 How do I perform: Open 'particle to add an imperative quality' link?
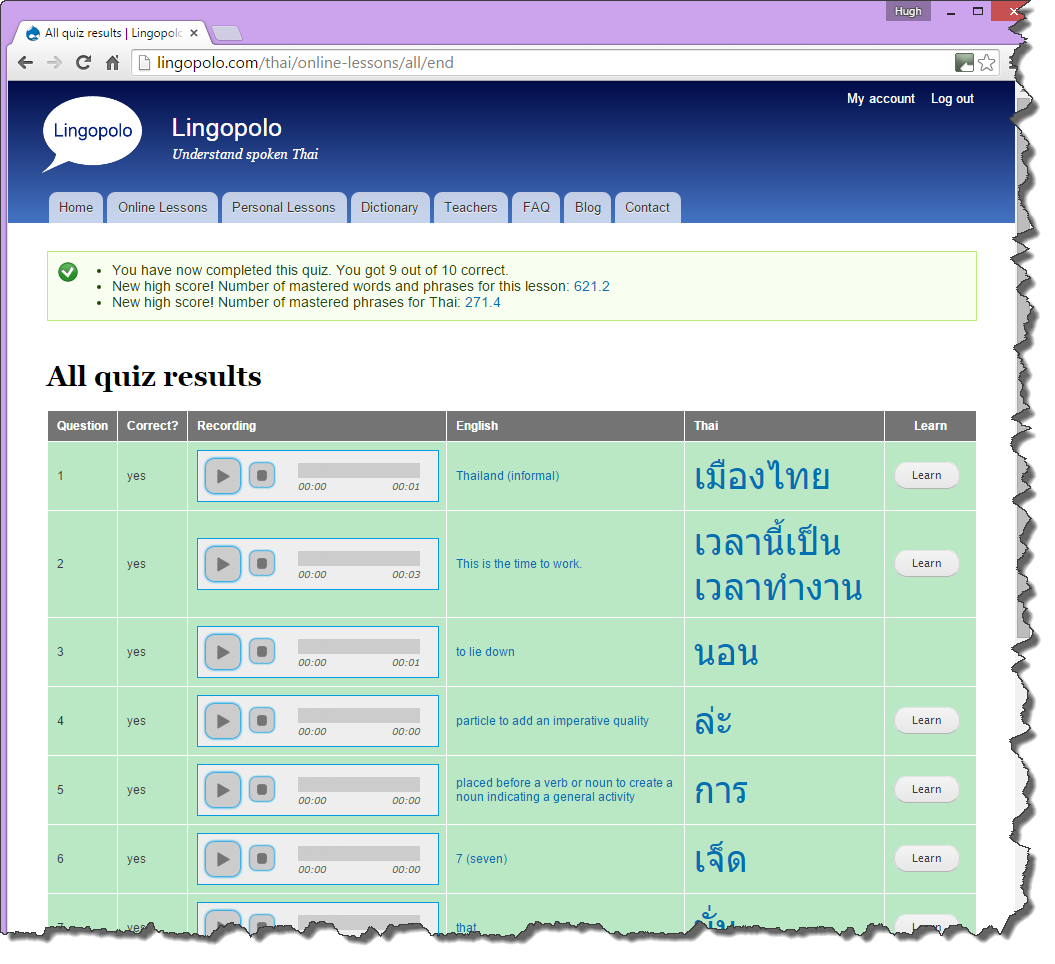[x=552, y=720]
